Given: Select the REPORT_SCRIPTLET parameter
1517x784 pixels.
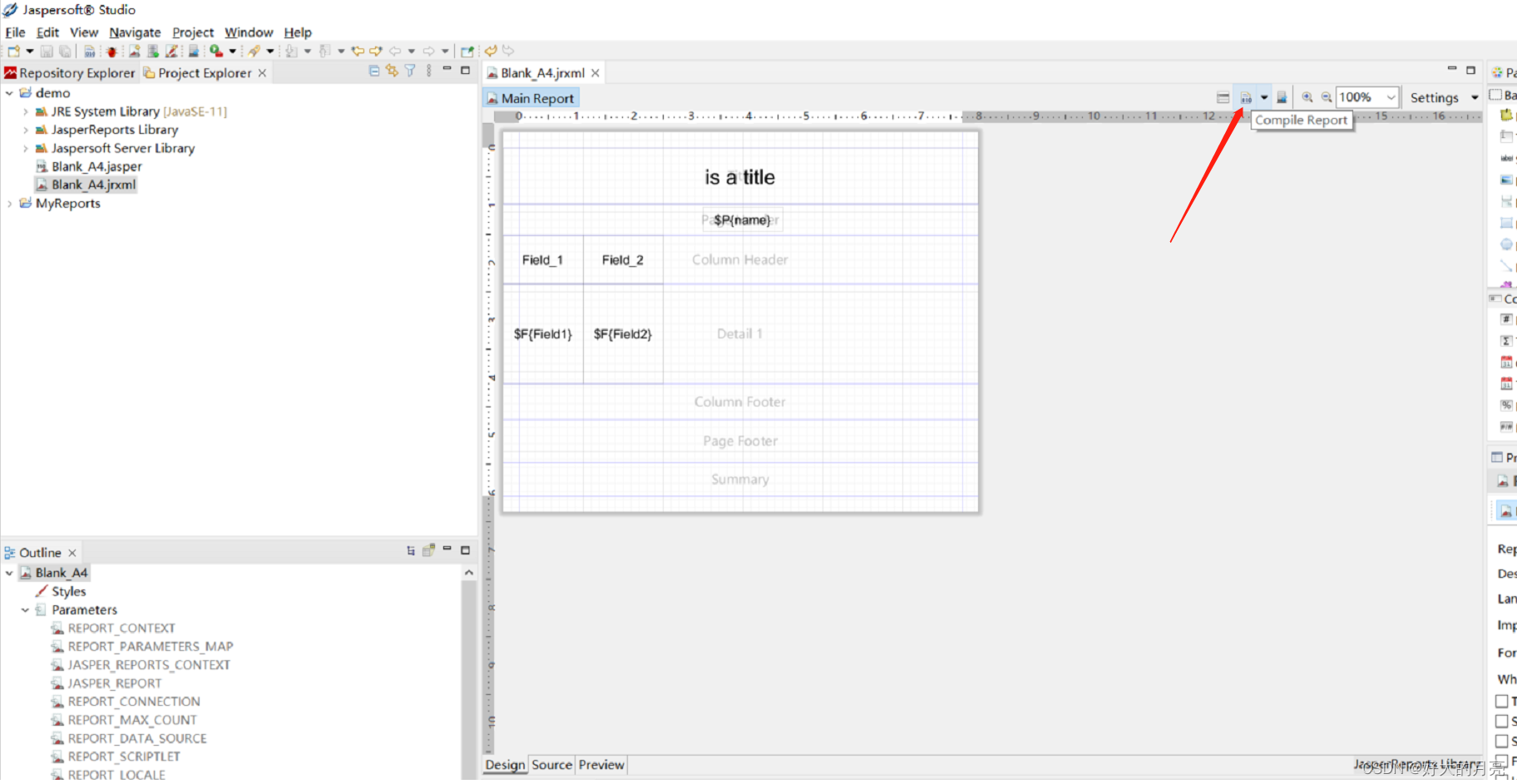Looking at the screenshot, I should point(116,756).
